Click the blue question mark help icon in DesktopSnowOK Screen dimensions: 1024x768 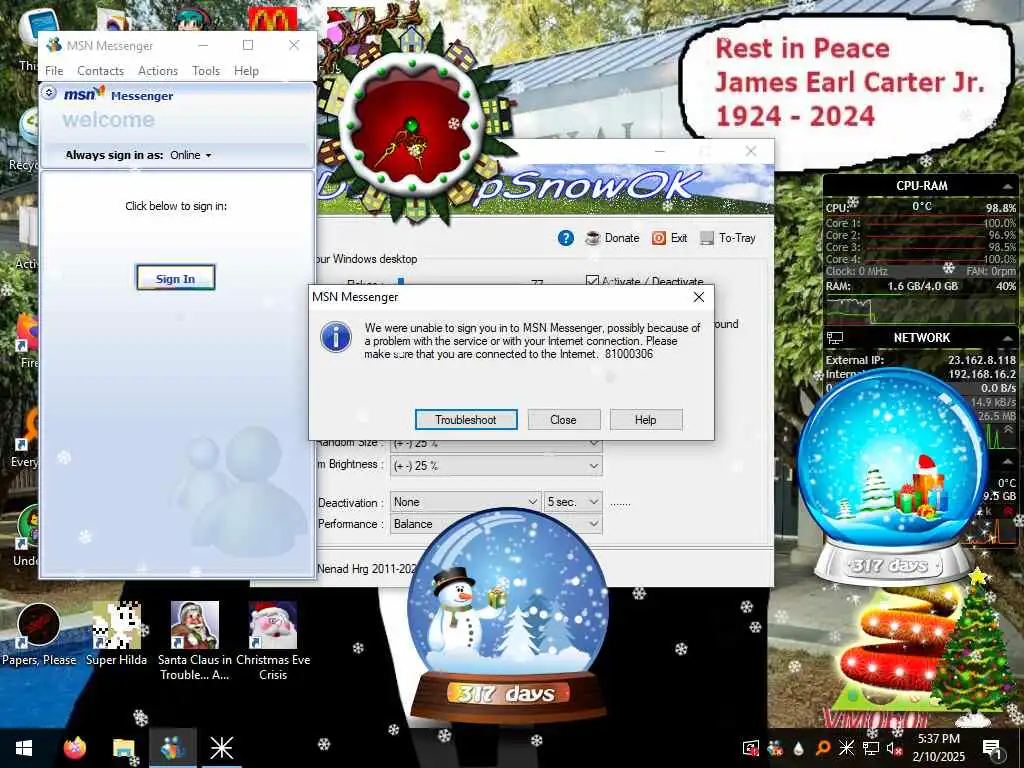566,238
